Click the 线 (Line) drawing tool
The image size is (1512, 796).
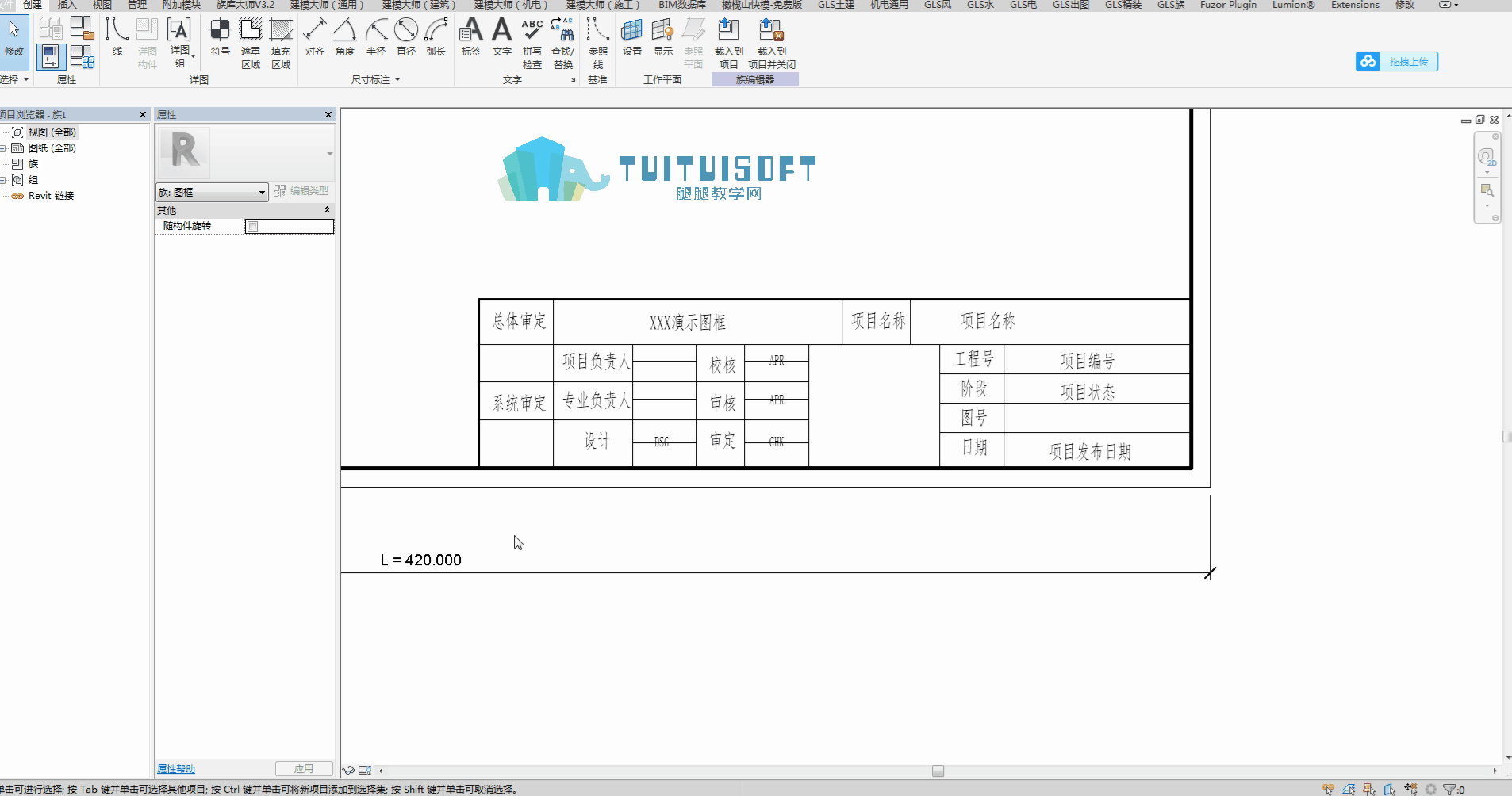pyautogui.click(x=117, y=38)
